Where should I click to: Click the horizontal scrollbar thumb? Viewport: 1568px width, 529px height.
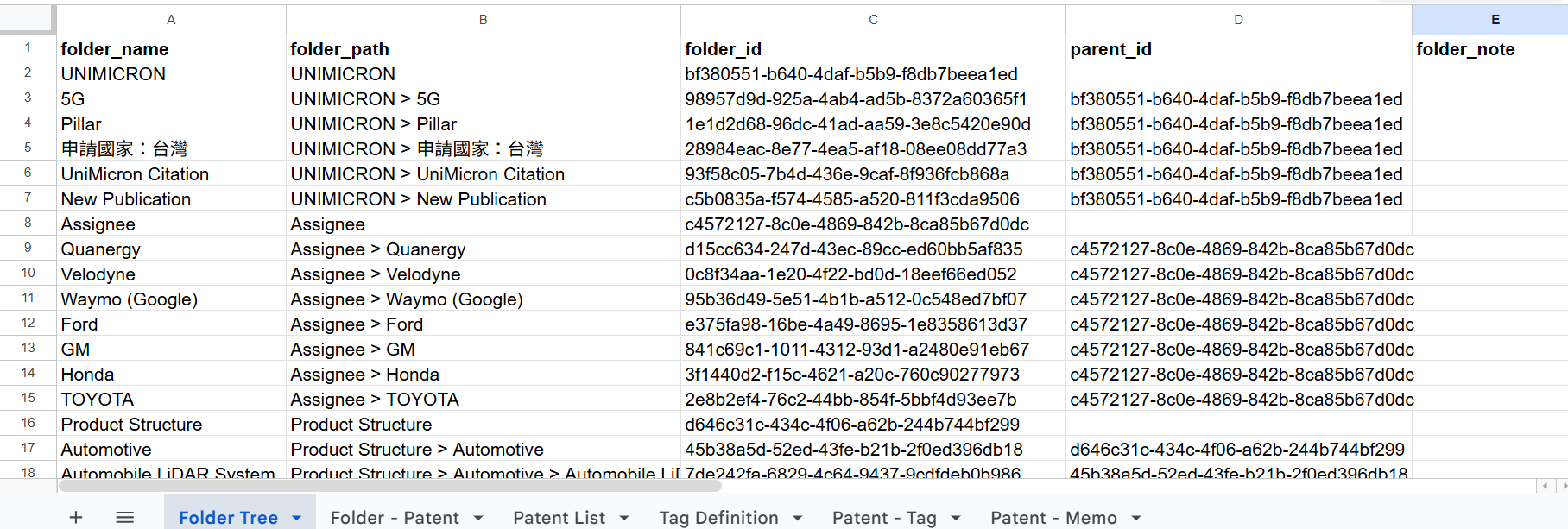pos(389,486)
